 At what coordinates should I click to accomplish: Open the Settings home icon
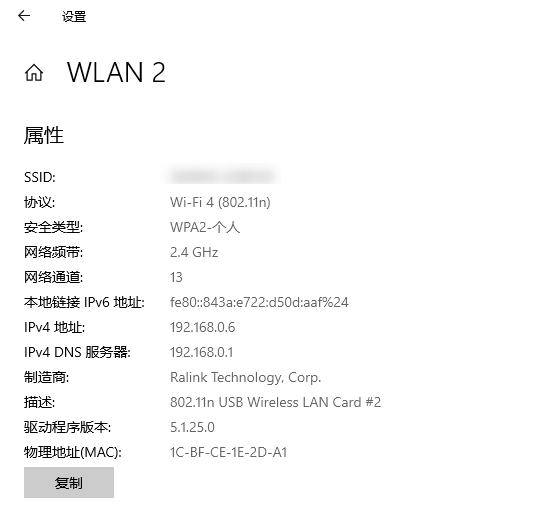34,73
